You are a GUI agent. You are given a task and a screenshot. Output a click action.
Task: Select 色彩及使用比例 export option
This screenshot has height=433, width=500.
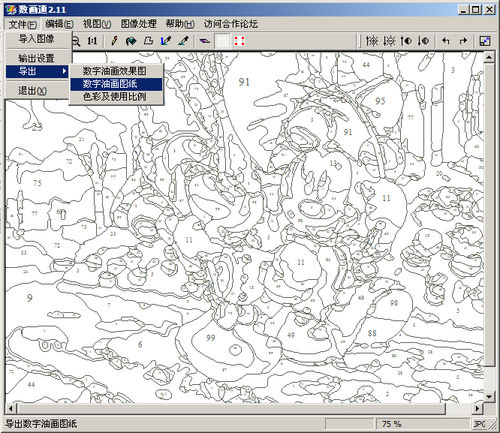pos(116,97)
